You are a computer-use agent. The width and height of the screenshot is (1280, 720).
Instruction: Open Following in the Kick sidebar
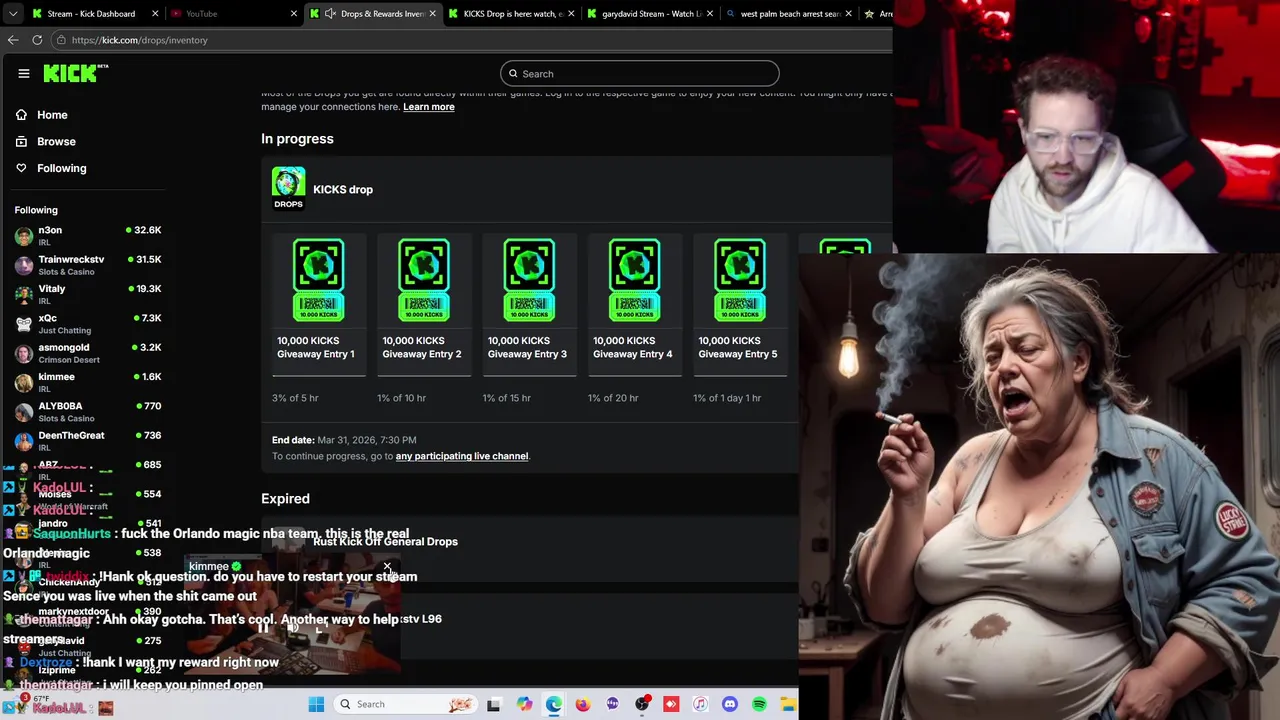pos(61,168)
